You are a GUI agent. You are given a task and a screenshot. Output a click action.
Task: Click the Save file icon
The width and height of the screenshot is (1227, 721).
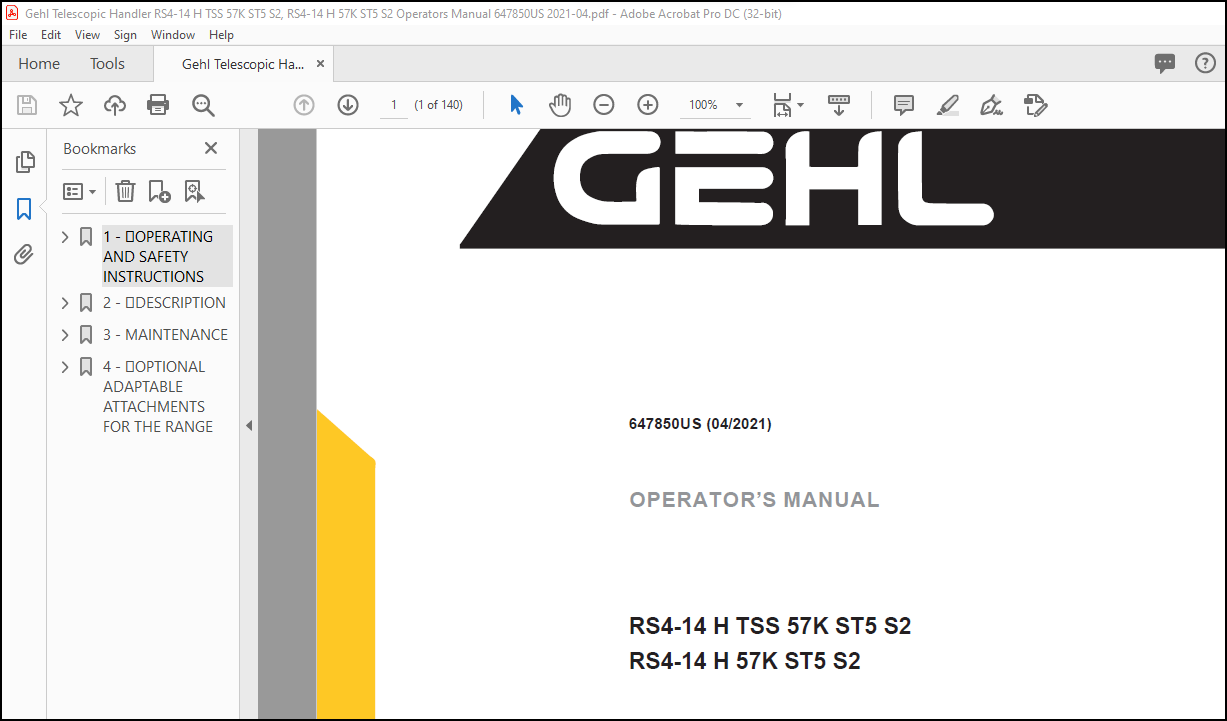coord(27,105)
